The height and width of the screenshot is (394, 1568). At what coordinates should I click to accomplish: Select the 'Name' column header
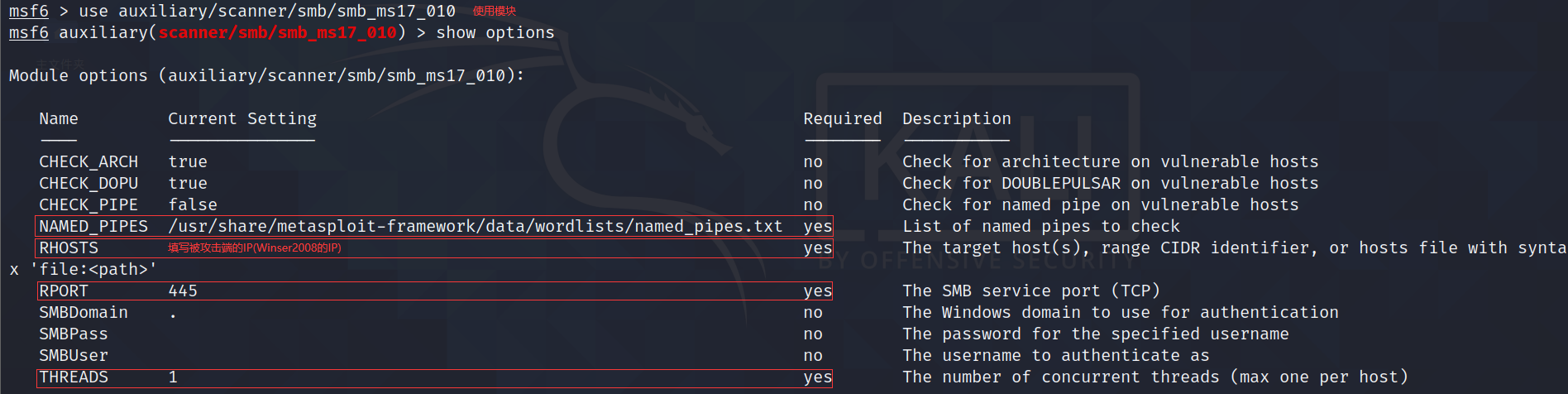pyautogui.click(x=59, y=119)
